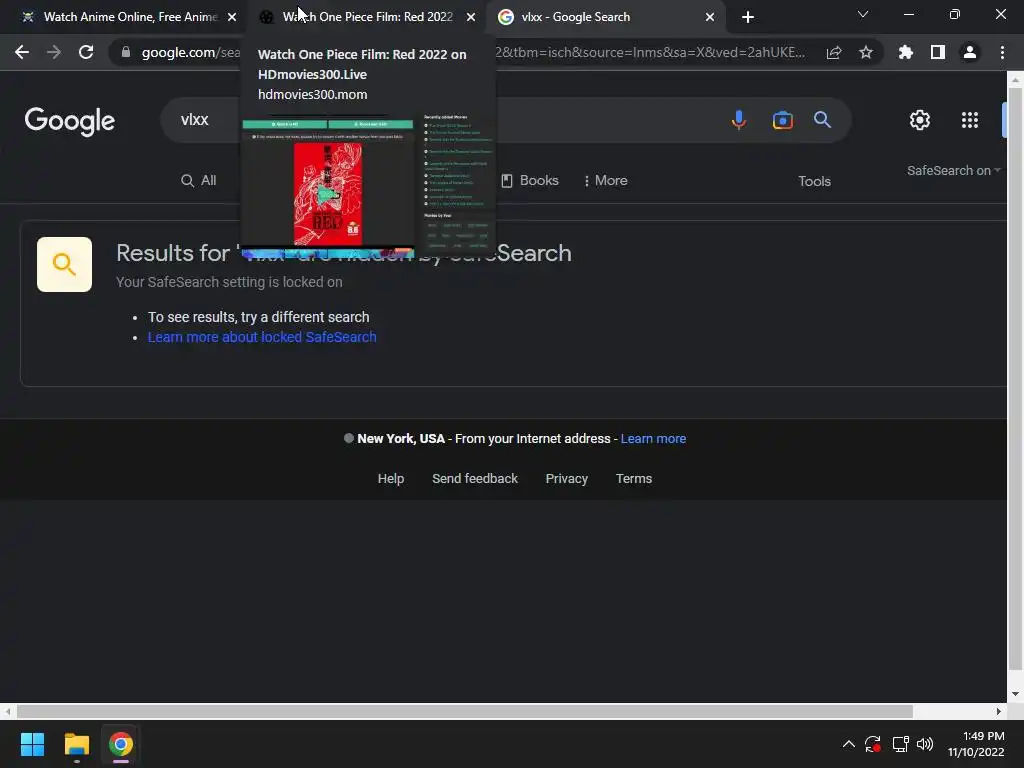The image size is (1024, 768).
Task: Search by image with camera icon
Action: [782, 120]
